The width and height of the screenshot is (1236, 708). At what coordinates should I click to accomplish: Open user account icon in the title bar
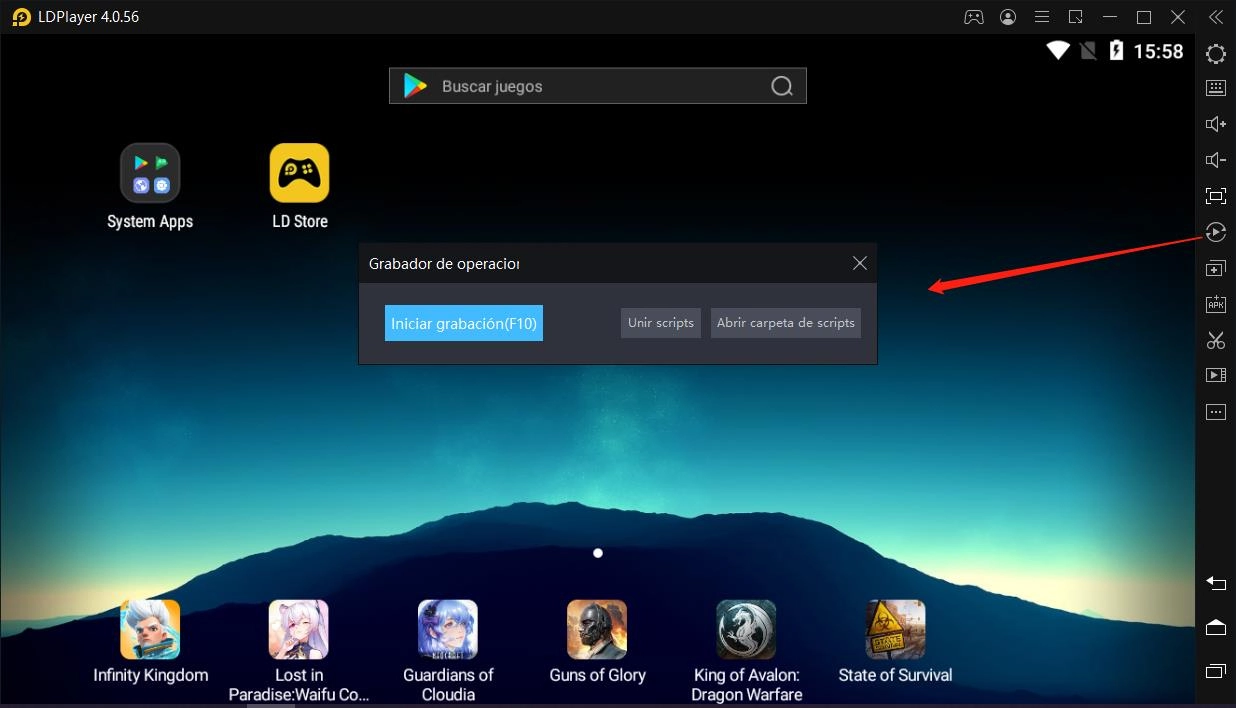point(1008,17)
